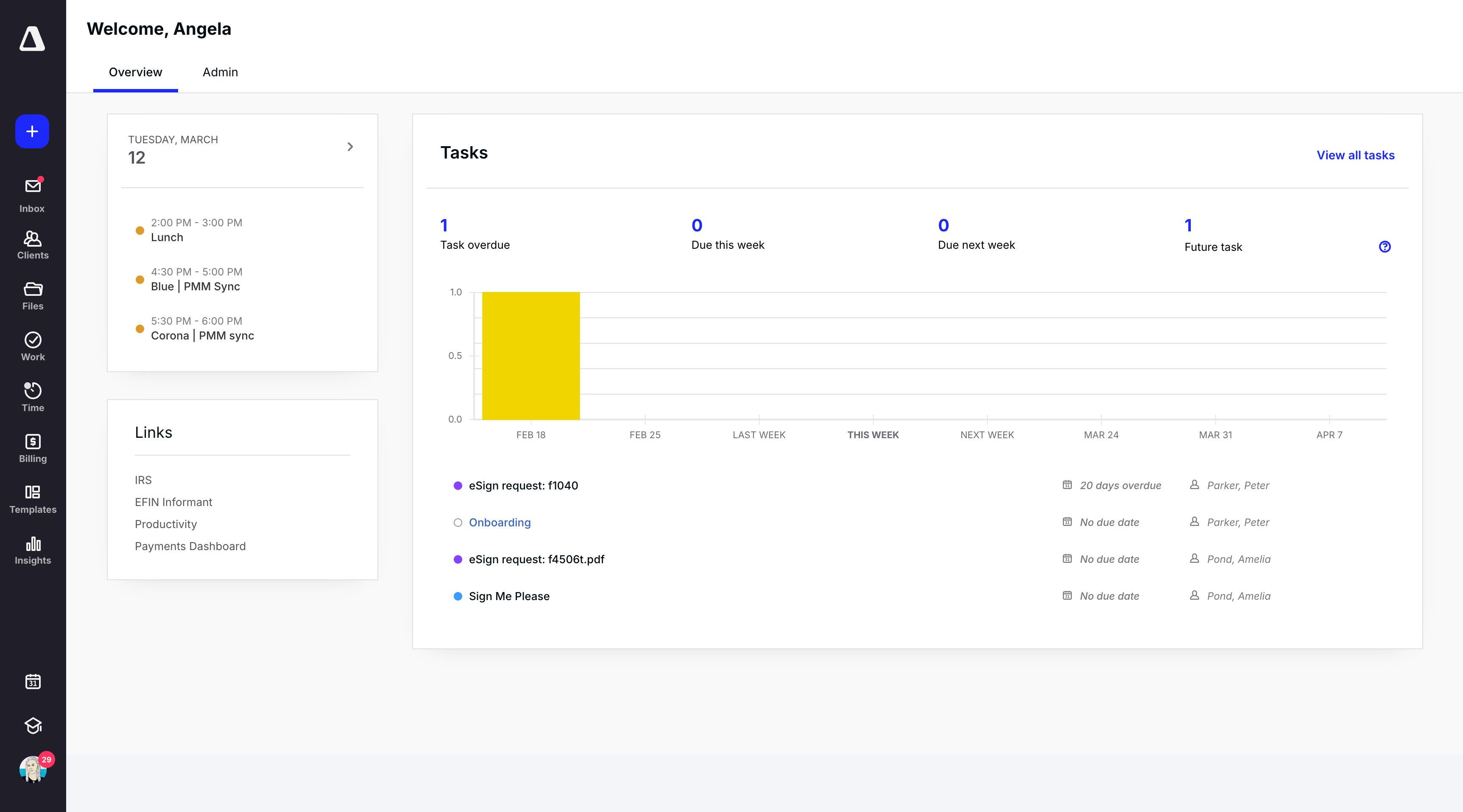The image size is (1463, 812).
Task: Open Templates from sidebar
Action: coord(32,499)
